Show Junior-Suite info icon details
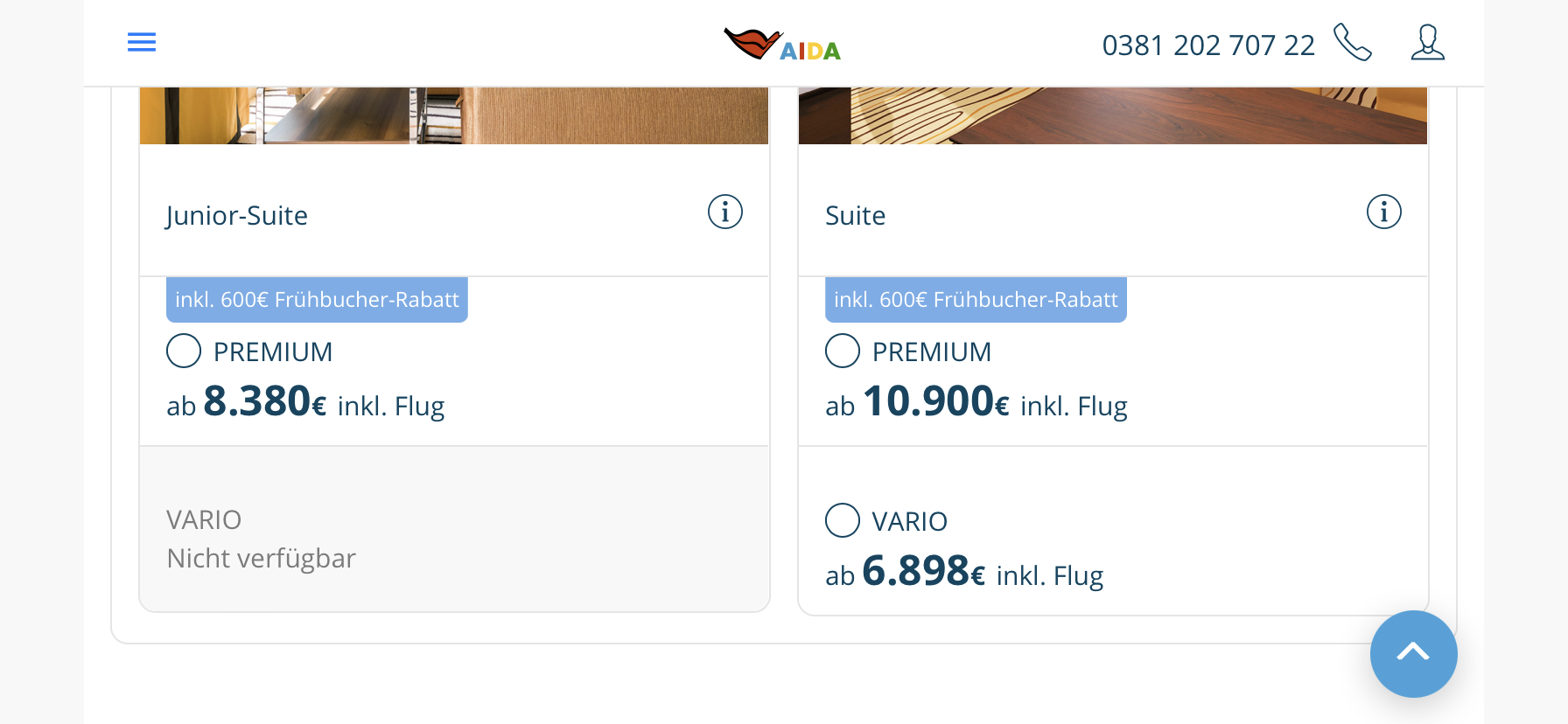The image size is (1568, 724). pos(724,212)
